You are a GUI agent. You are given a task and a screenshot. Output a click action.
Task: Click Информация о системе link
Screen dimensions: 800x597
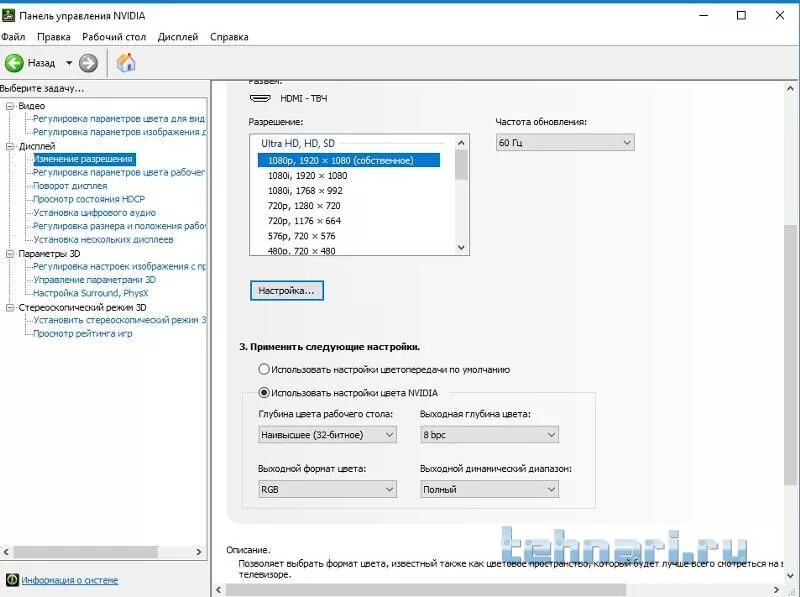pos(69,580)
